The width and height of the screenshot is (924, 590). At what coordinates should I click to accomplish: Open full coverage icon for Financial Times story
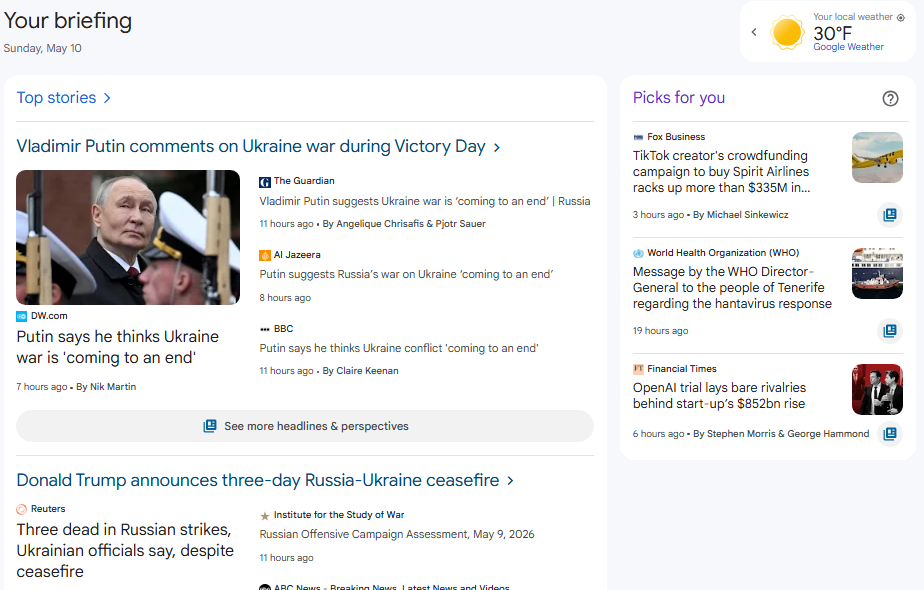pos(890,434)
